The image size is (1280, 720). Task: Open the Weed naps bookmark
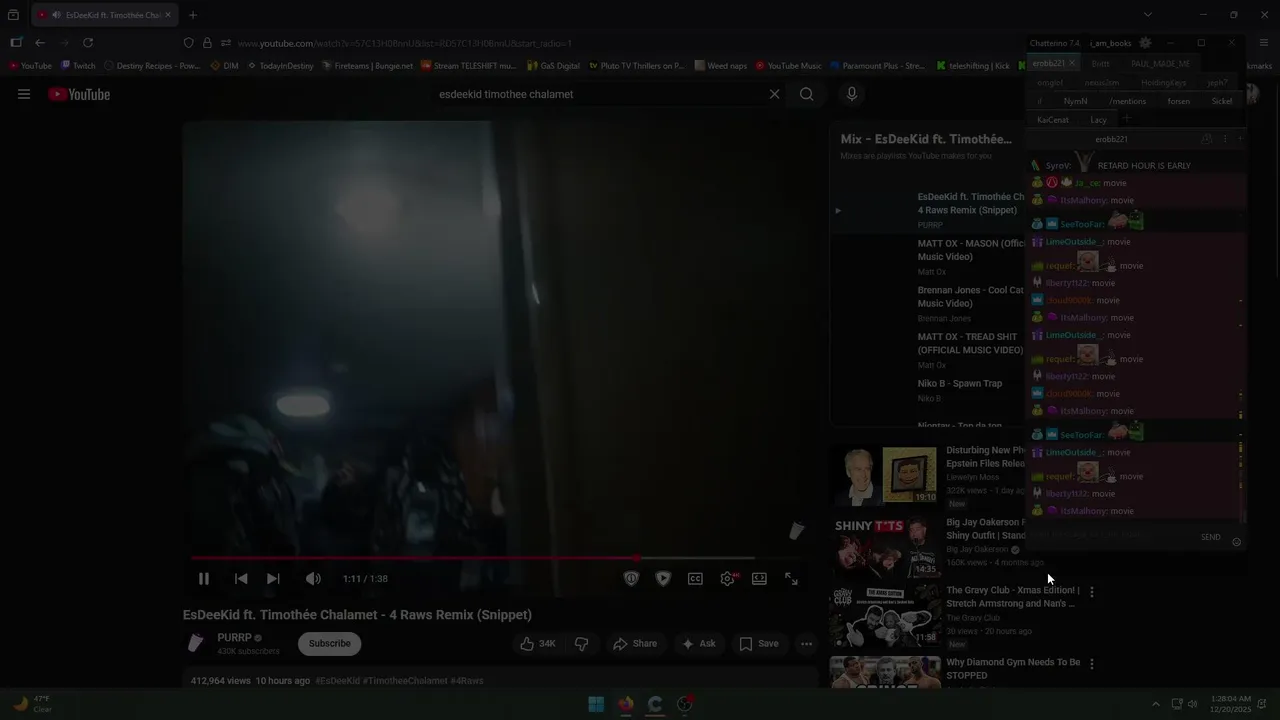(720, 66)
